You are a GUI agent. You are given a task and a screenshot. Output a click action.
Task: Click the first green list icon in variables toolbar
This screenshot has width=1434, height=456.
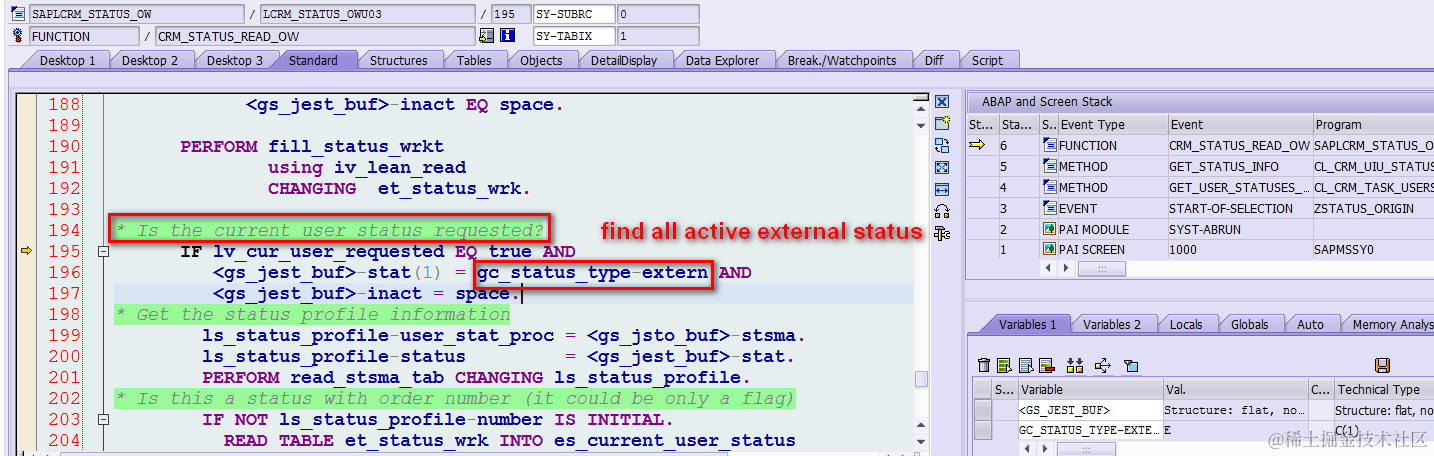[1006, 366]
